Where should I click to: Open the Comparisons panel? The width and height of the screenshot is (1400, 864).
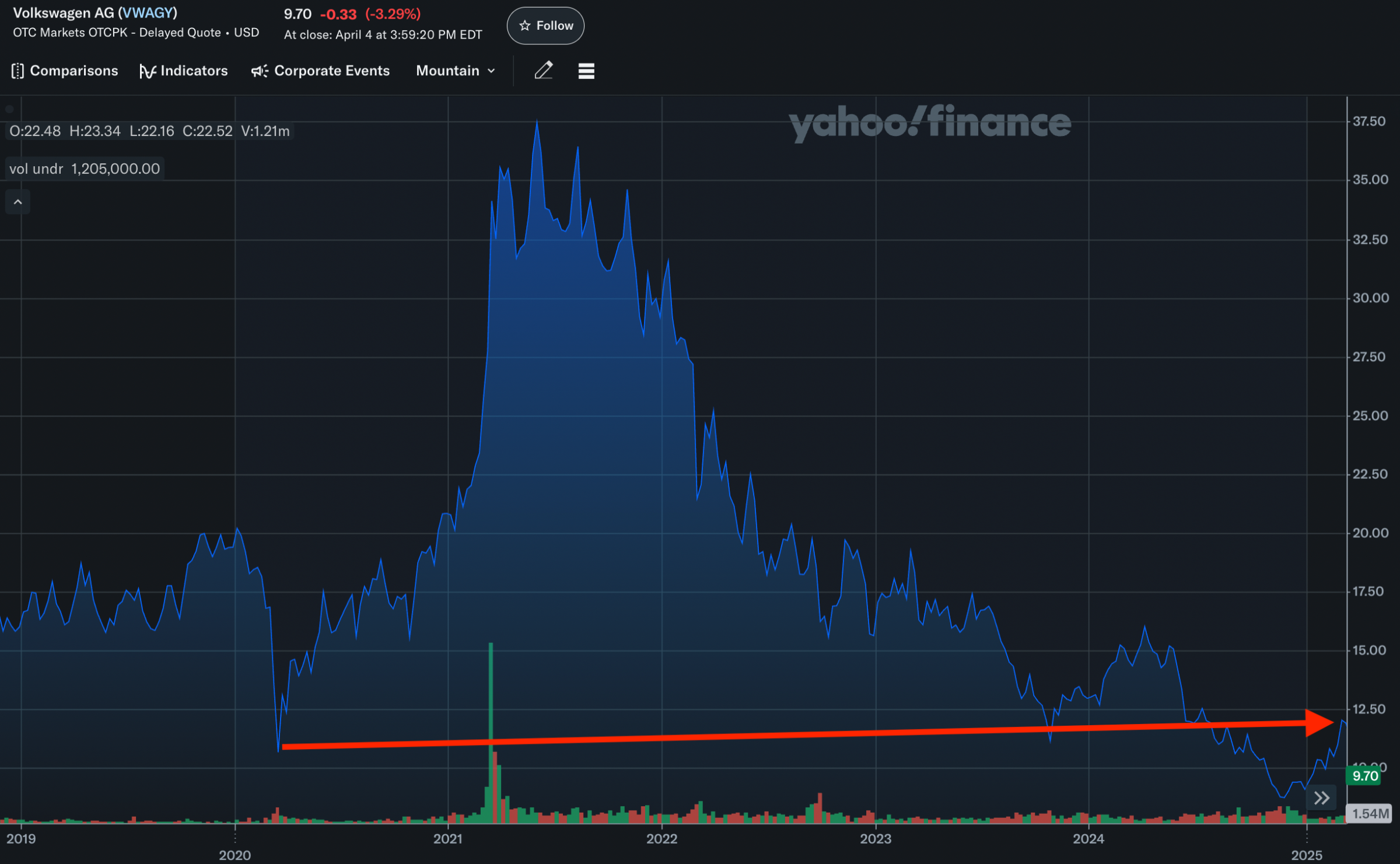[65, 71]
